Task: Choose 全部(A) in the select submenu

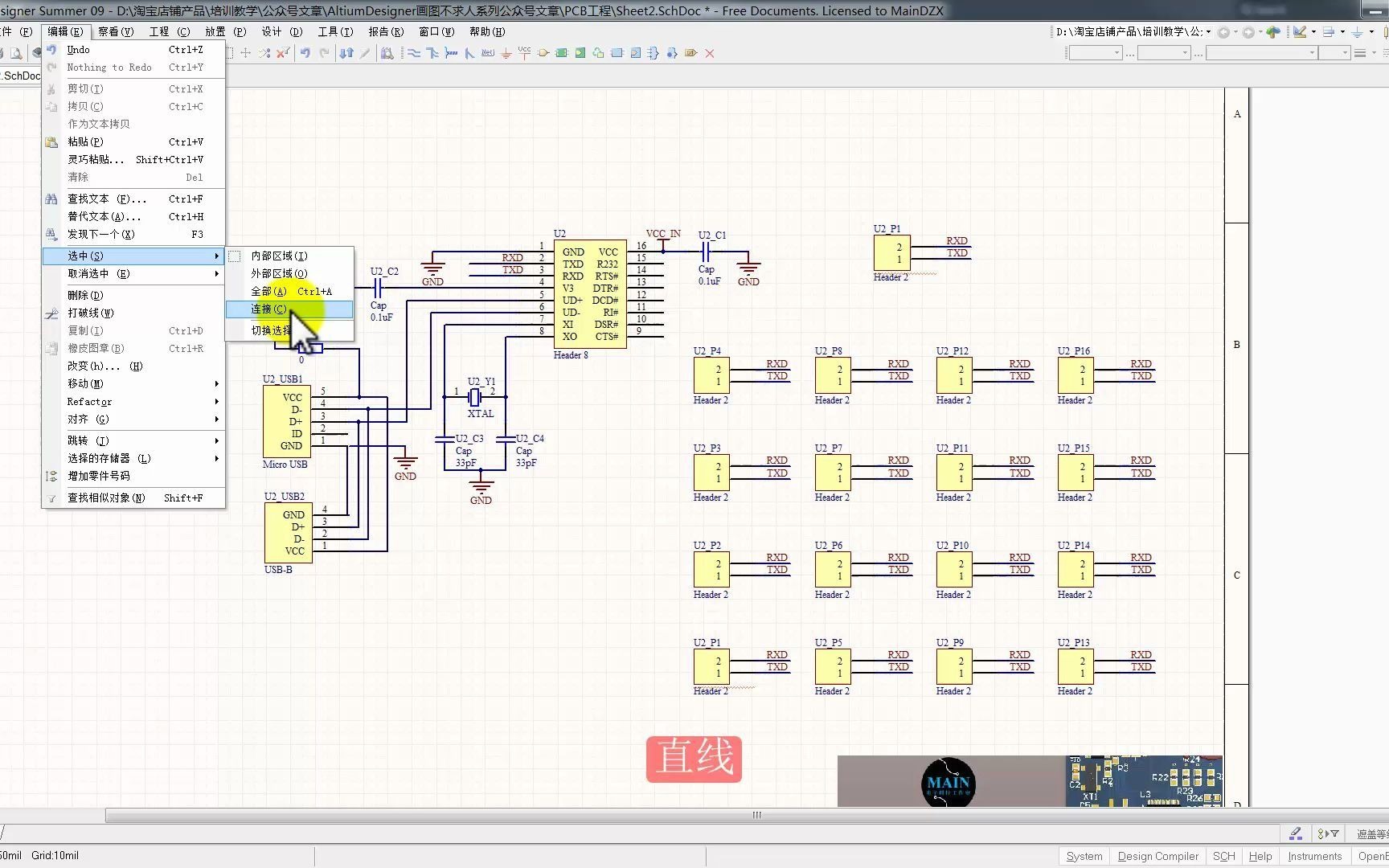Action: coord(289,291)
